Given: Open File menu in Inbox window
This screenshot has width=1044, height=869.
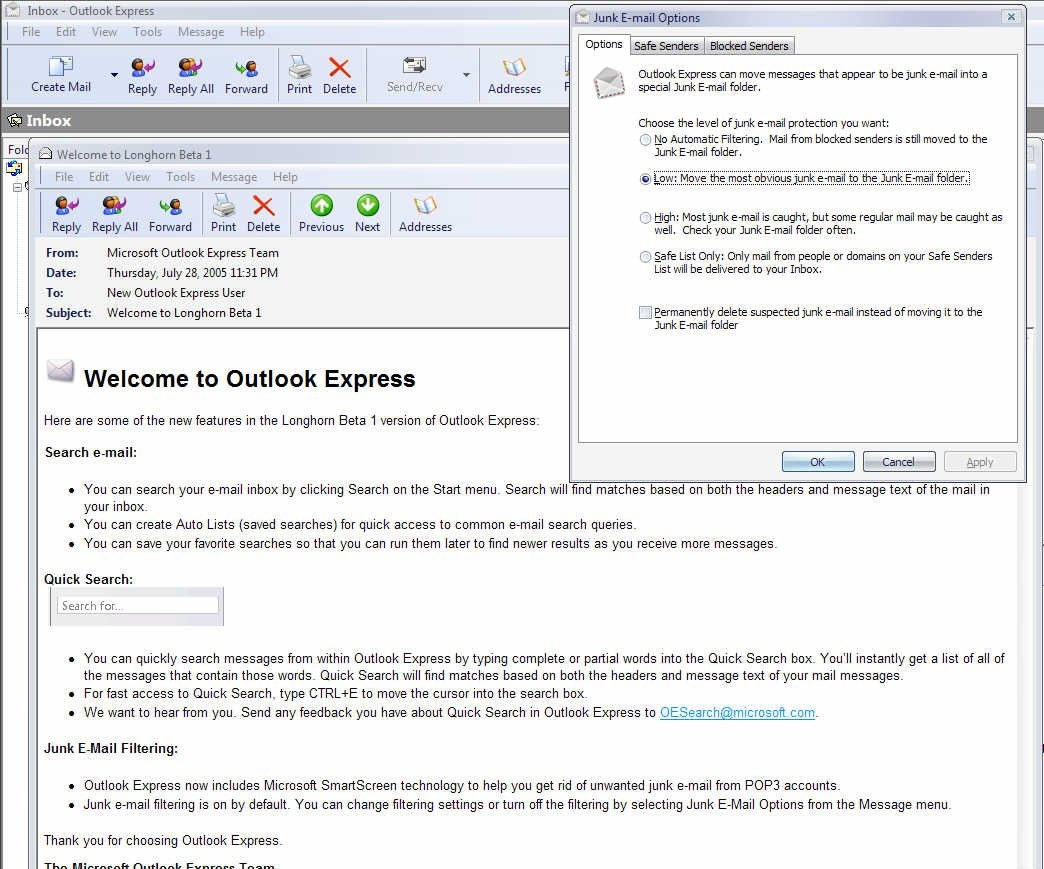Looking at the screenshot, I should 31,31.
